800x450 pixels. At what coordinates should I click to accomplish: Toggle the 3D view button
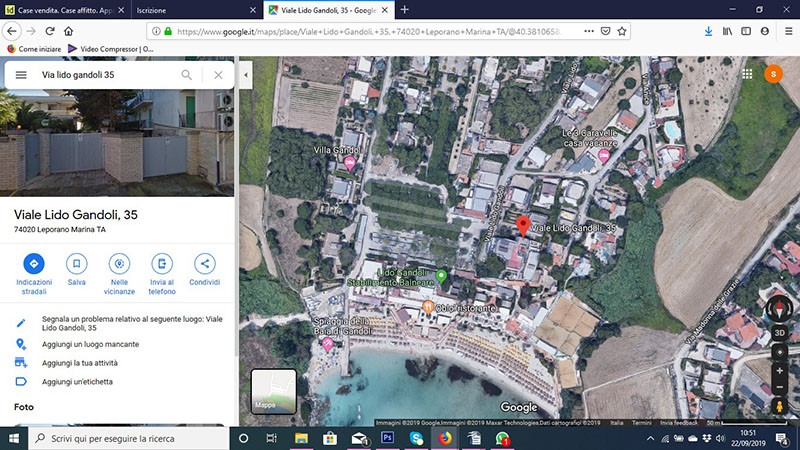[x=779, y=332]
